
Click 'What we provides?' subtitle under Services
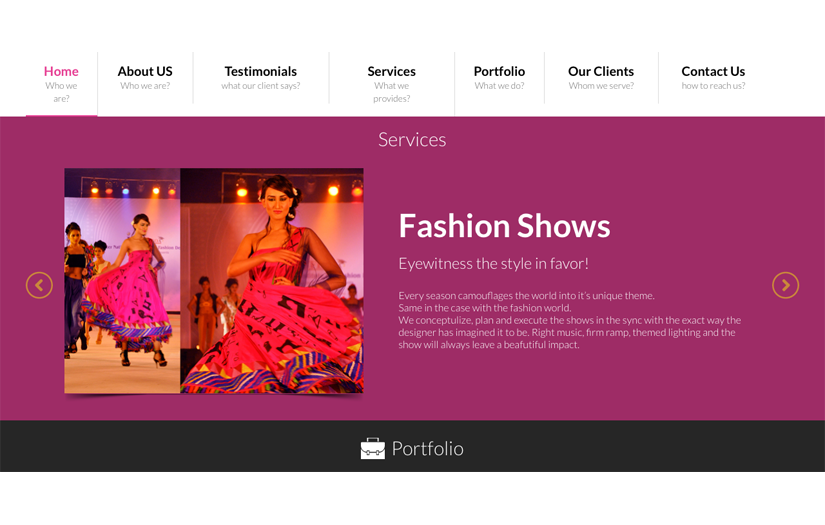click(x=391, y=92)
